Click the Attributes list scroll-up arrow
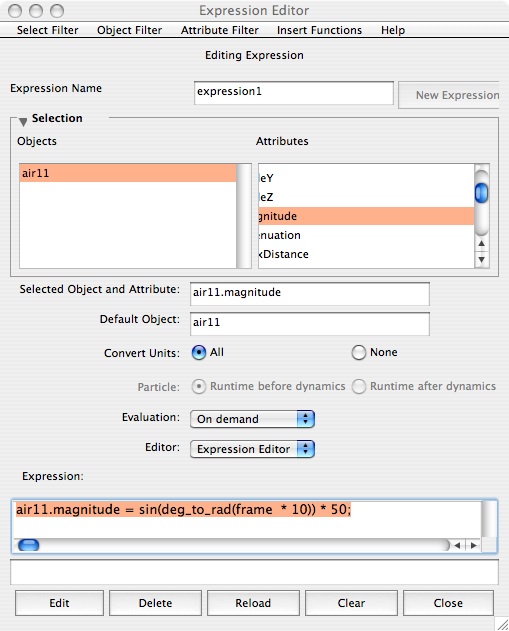 point(481,243)
